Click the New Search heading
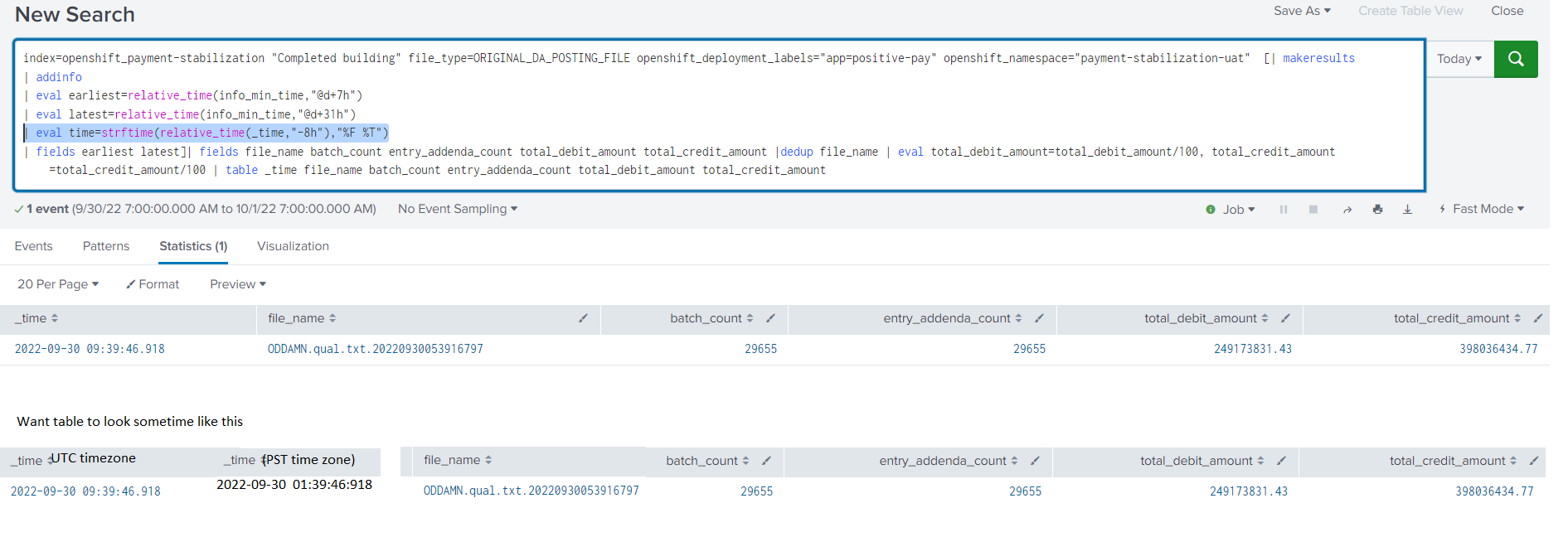 75,15
